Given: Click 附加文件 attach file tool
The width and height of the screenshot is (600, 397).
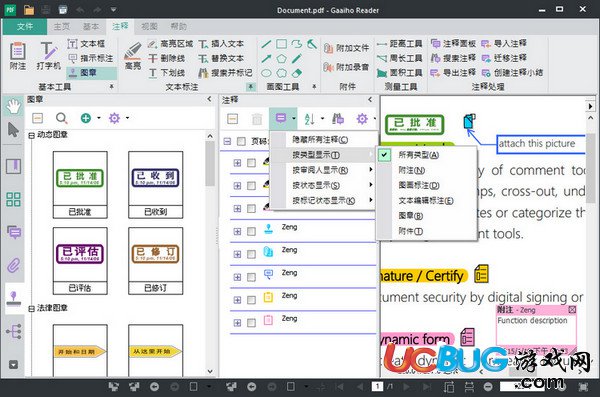Looking at the screenshot, I should [346, 48].
